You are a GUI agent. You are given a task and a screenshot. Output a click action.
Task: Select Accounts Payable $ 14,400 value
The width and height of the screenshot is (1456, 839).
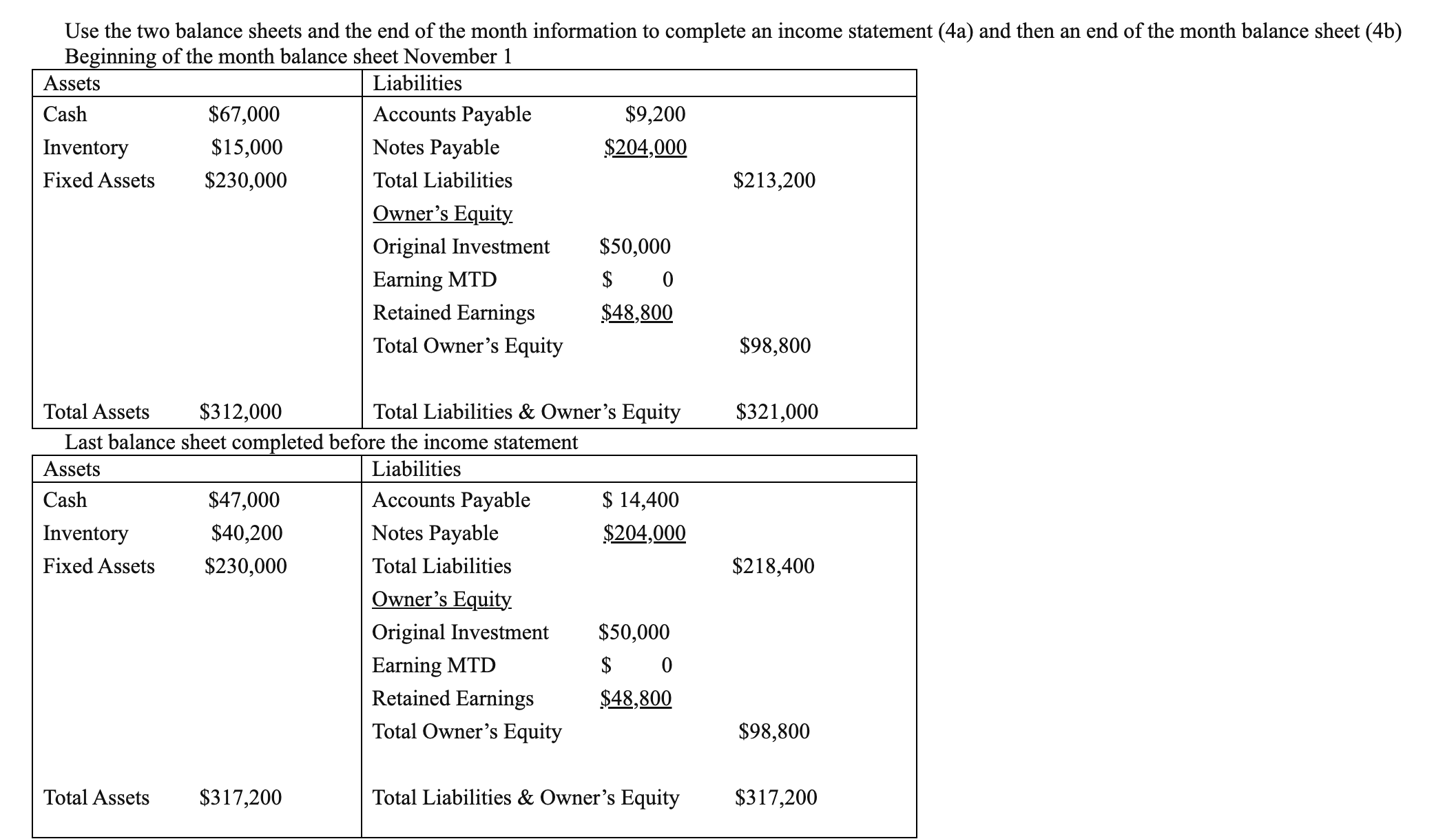coord(641,500)
